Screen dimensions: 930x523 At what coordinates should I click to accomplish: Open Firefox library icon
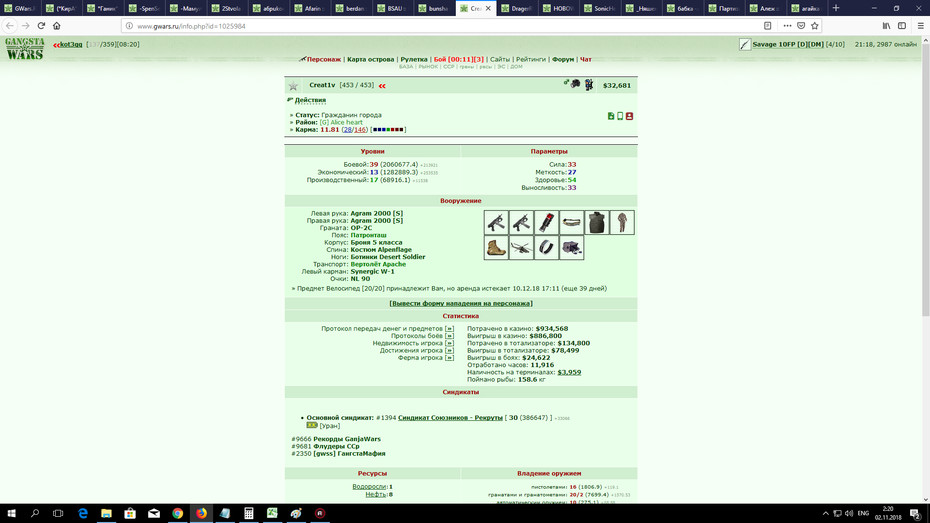click(886, 25)
